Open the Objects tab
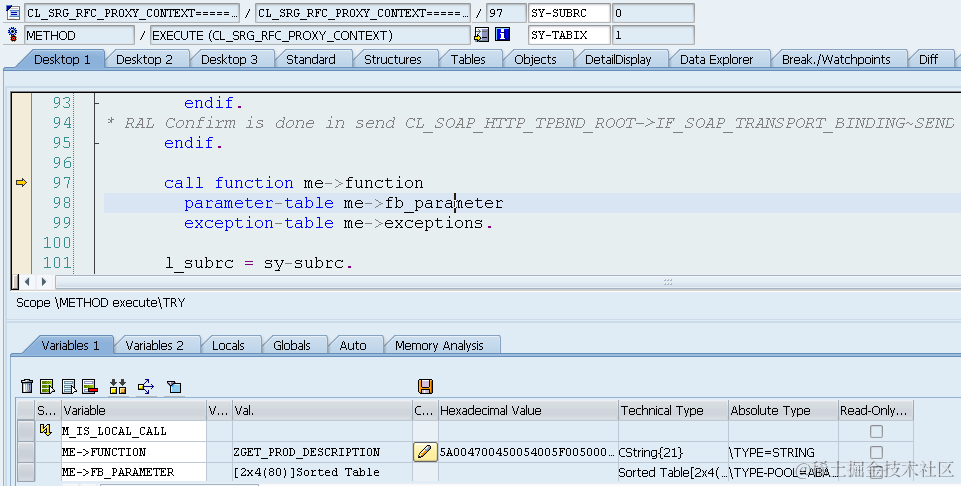Viewport: 961px width, 486px height. [x=535, y=59]
